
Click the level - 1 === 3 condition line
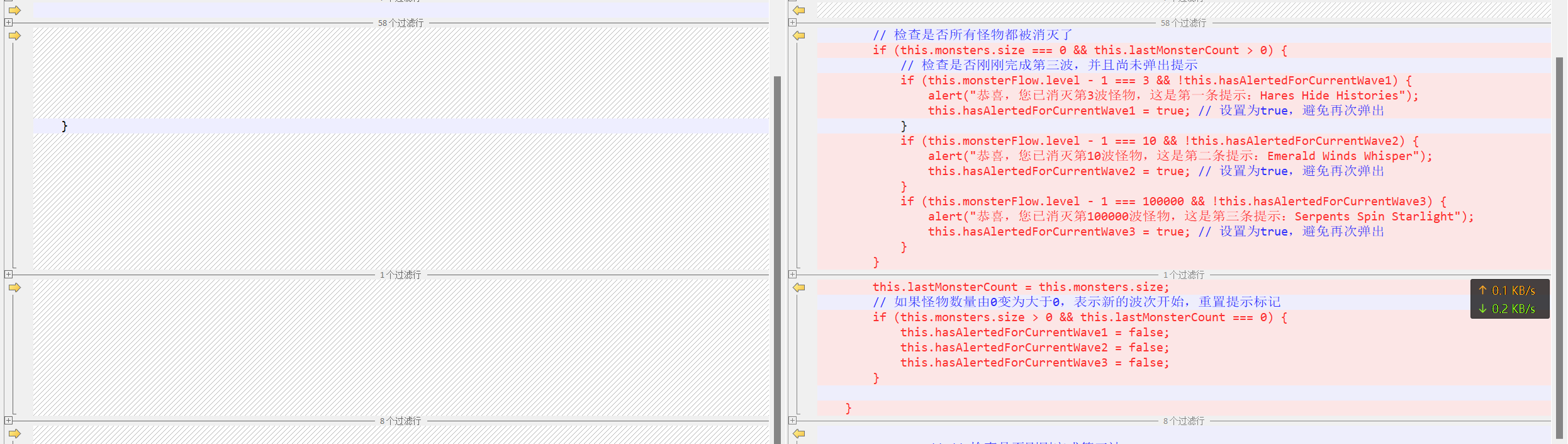click(x=1156, y=81)
